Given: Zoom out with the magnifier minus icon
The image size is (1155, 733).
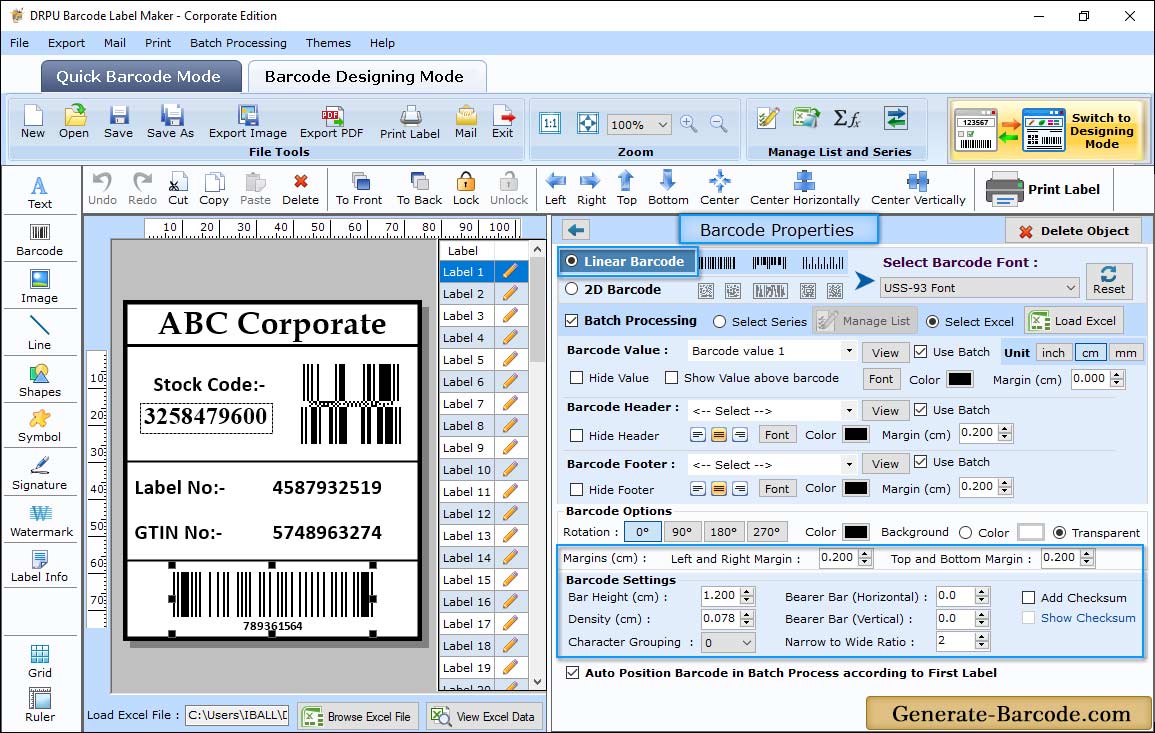Looking at the screenshot, I should point(719,124).
